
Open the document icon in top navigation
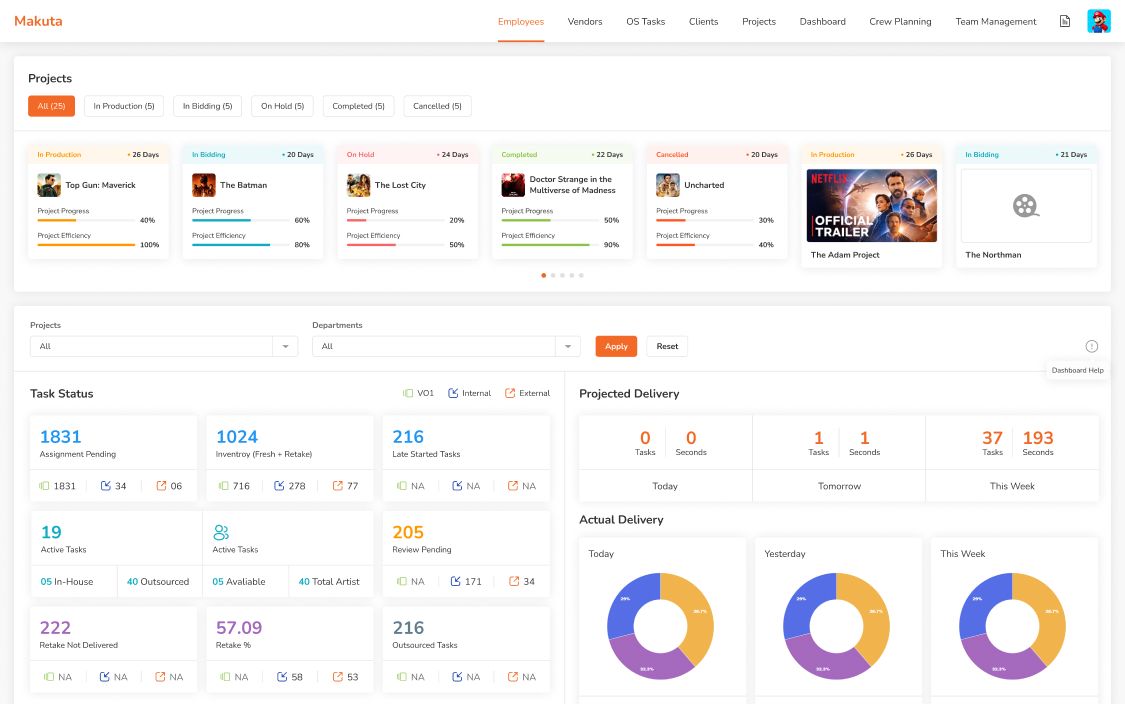[1065, 22]
